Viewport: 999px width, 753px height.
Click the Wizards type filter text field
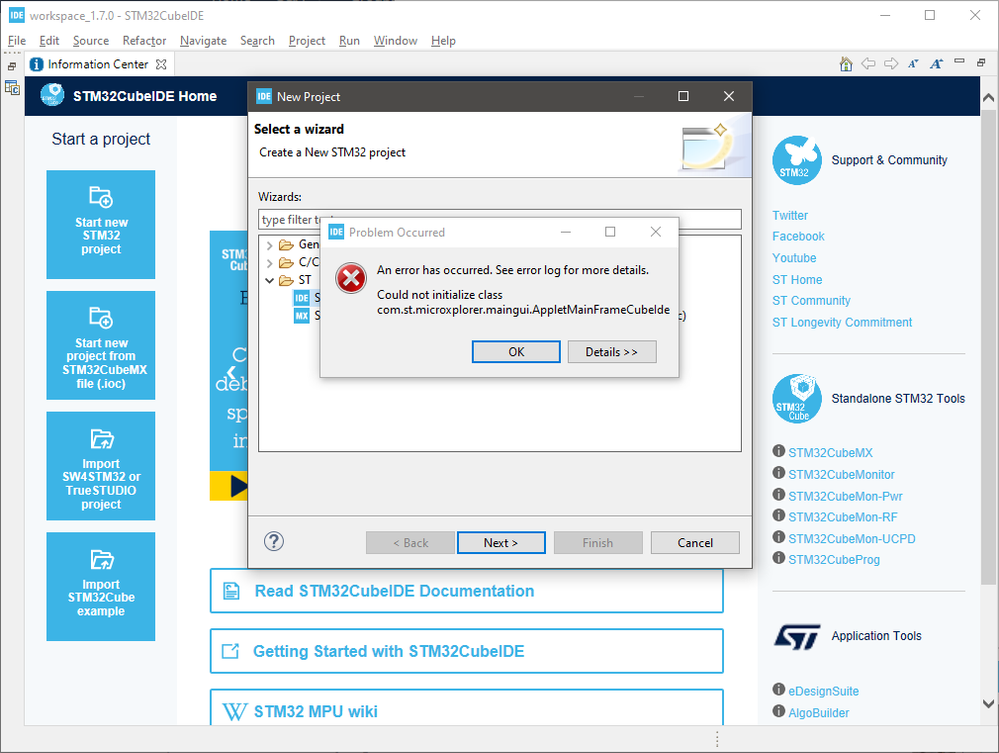point(500,219)
